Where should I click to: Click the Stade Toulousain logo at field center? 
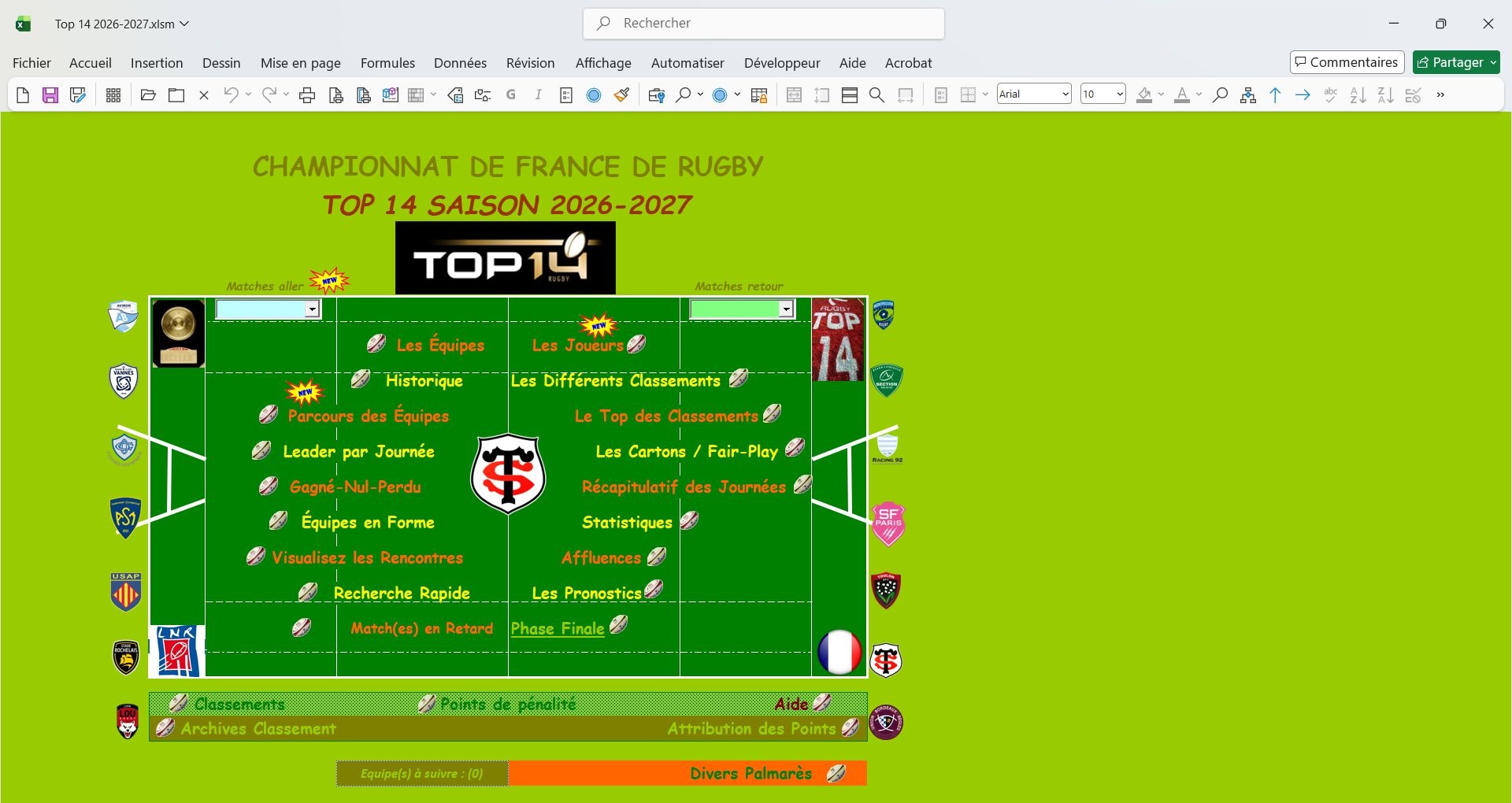tap(508, 474)
